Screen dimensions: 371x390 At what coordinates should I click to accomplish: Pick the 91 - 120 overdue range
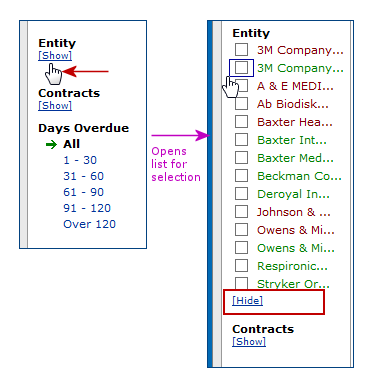pyautogui.click(x=87, y=208)
